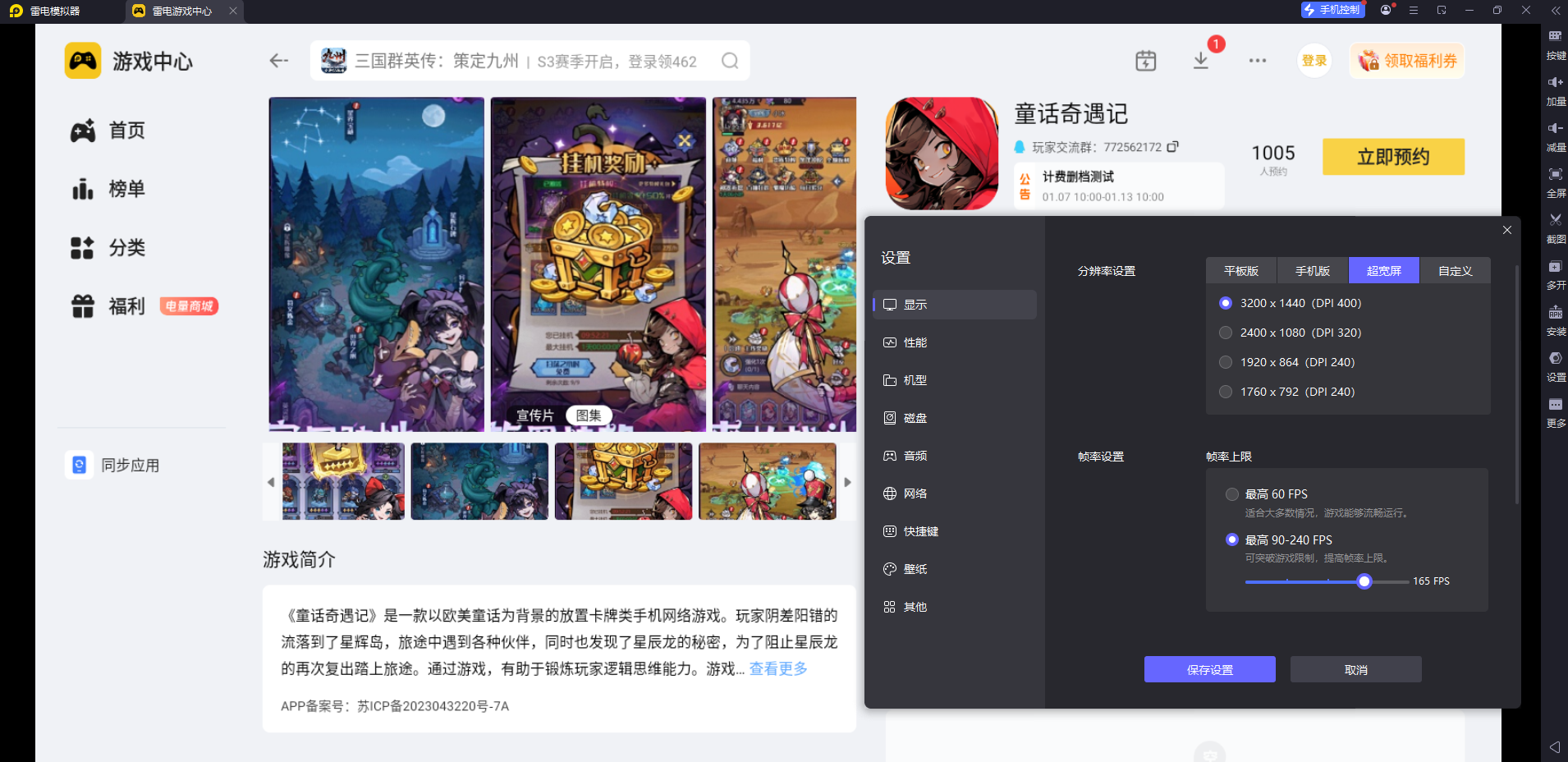1568x762 pixels.
Task: Switch to the 自定义 resolution tab
Action: coord(1456,271)
